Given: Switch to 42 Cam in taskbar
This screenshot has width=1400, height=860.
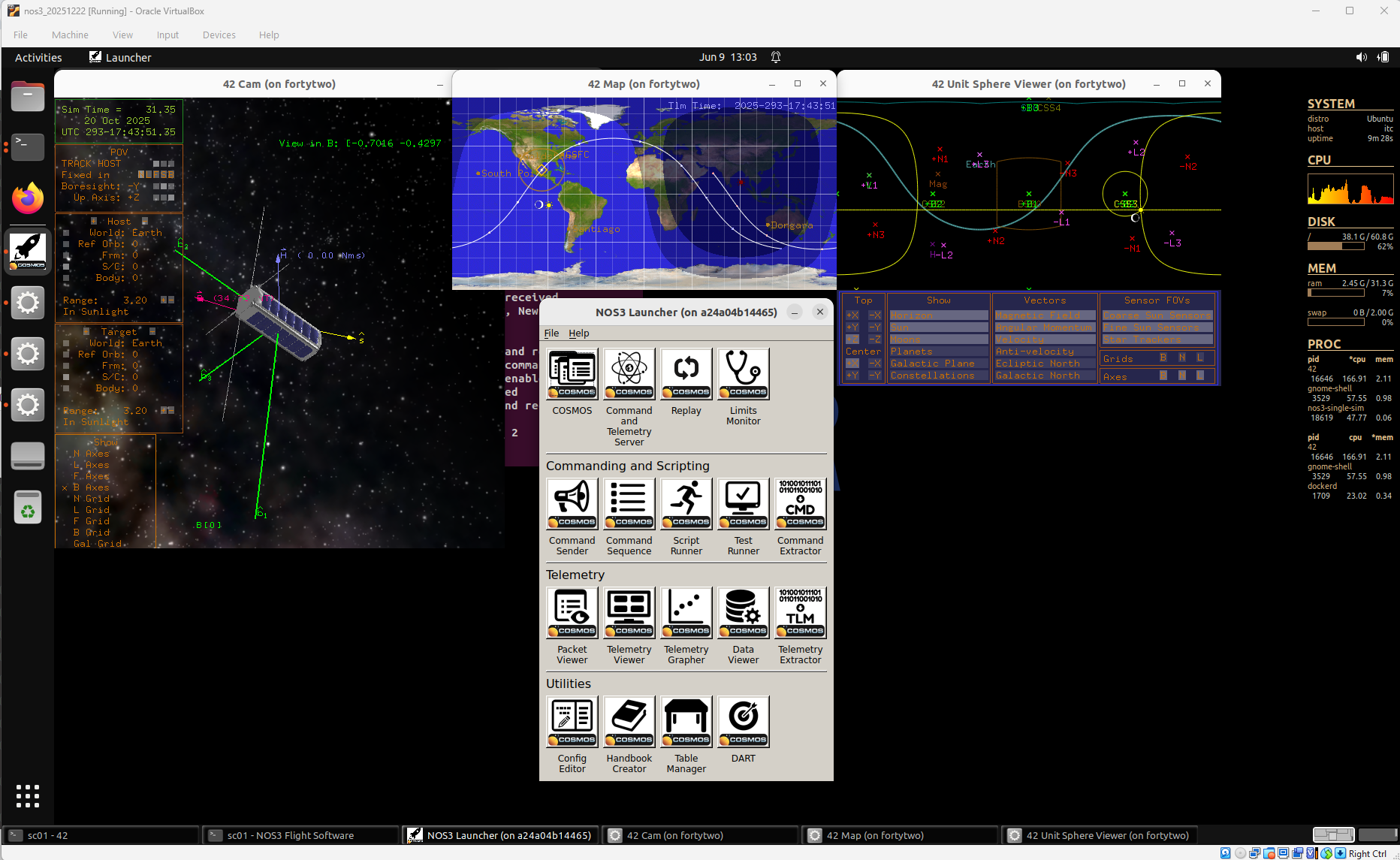Looking at the screenshot, I should [702, 835].
